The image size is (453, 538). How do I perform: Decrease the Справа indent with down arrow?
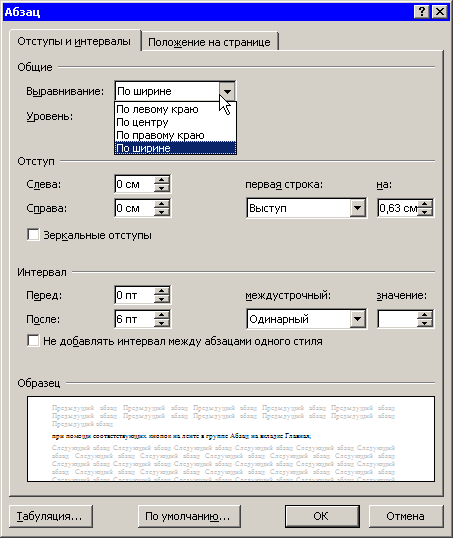click(162, 212)
